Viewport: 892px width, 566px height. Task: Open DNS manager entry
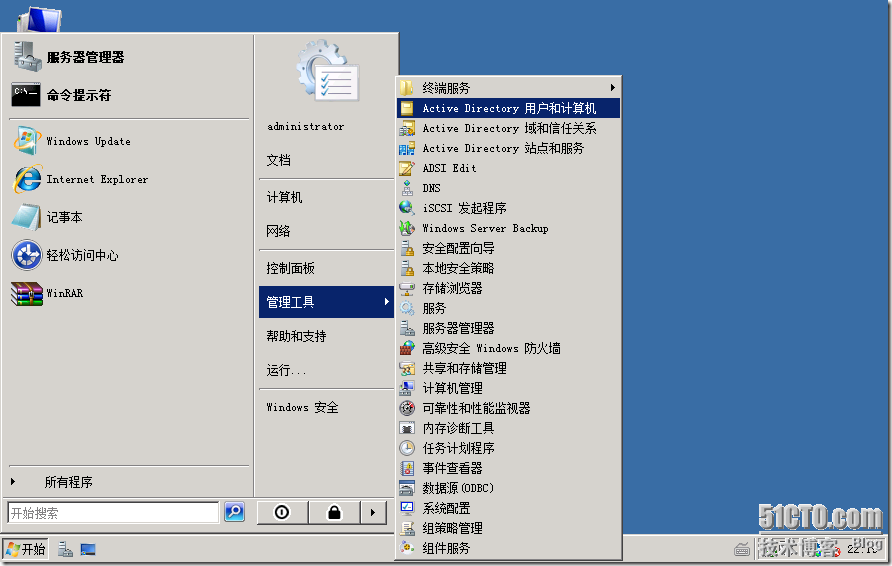pyautogui.click(x=509, y=188)
